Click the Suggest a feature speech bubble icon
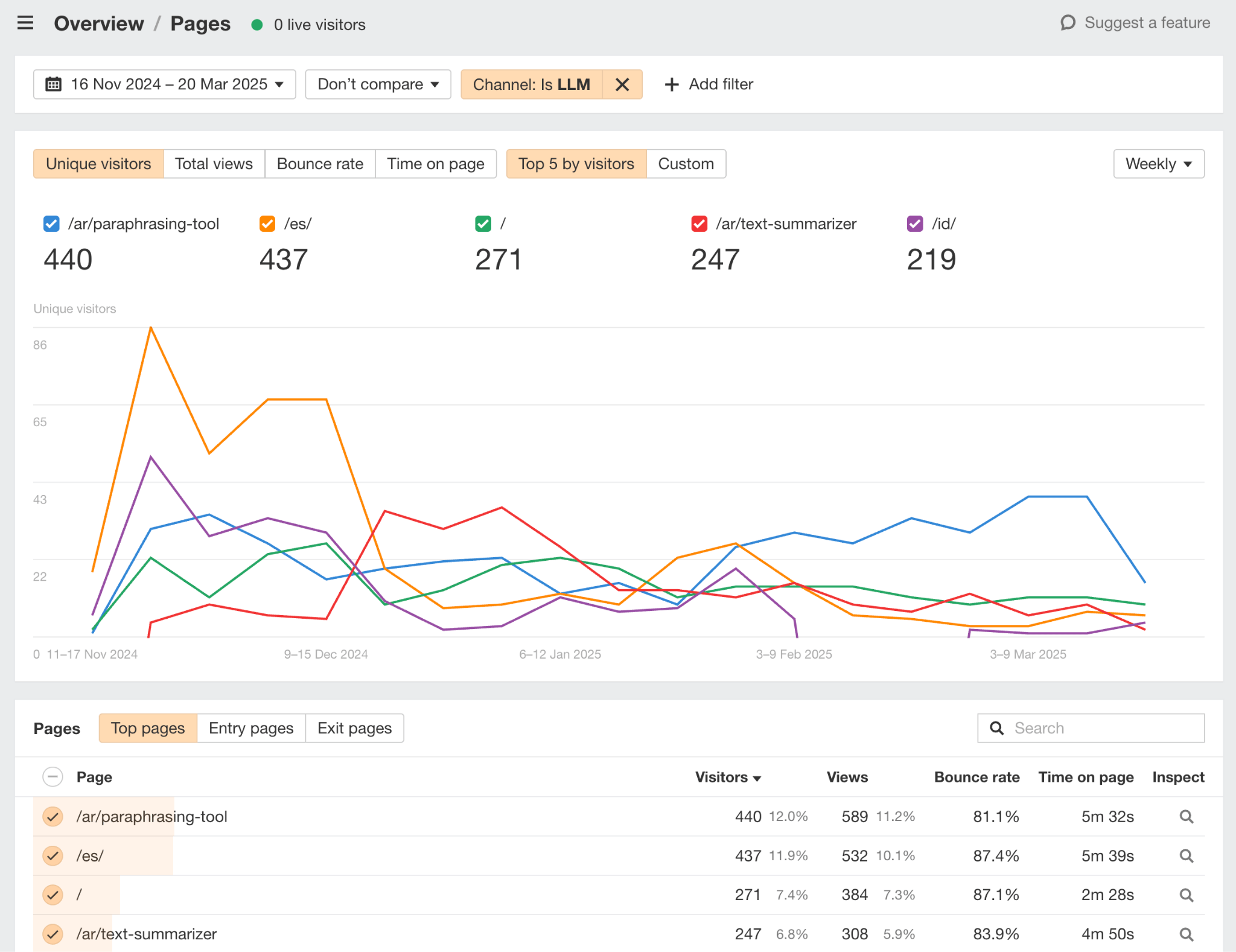Screen dimensions: 1236x952 1068,22
